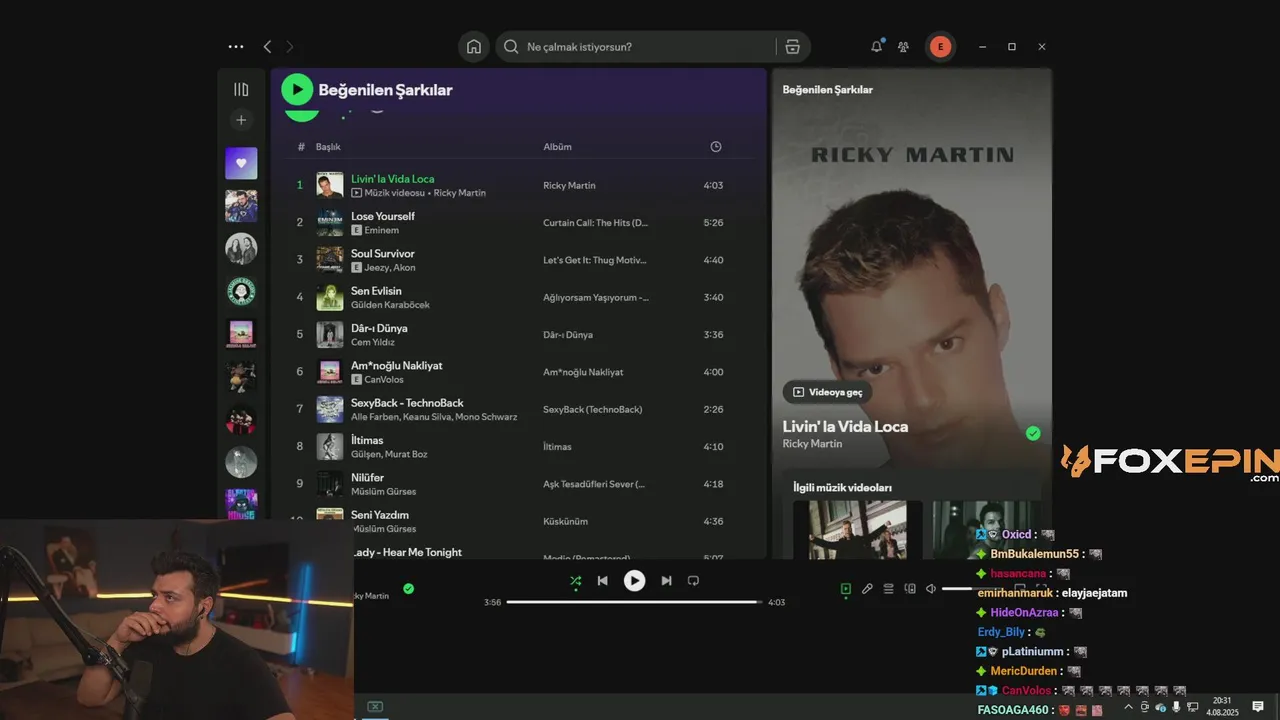Select the track 'Nilüfer'
Screen dimensions: 1280x720
[x=515, y=484]
